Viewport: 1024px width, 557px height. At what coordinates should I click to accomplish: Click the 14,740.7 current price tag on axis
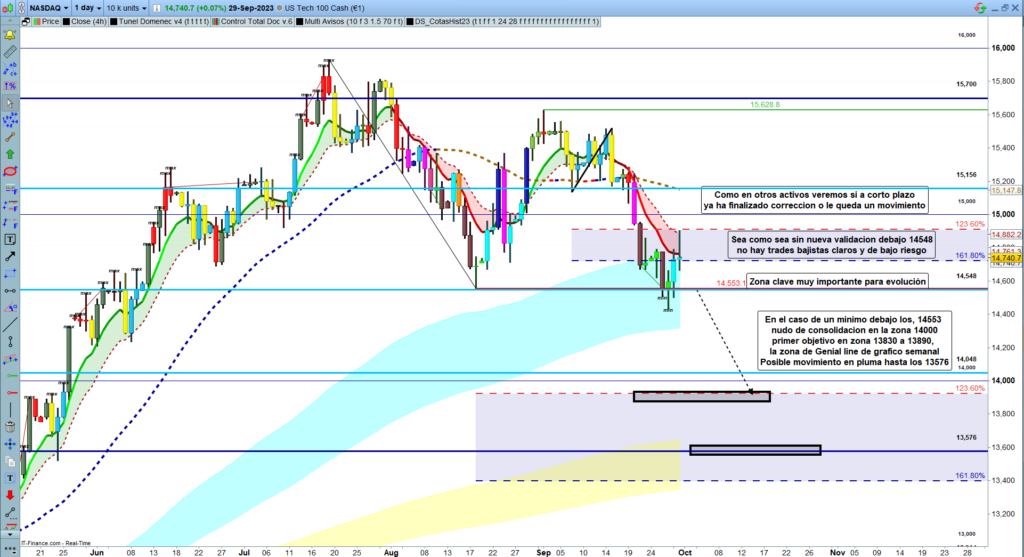pos(1005,258)
